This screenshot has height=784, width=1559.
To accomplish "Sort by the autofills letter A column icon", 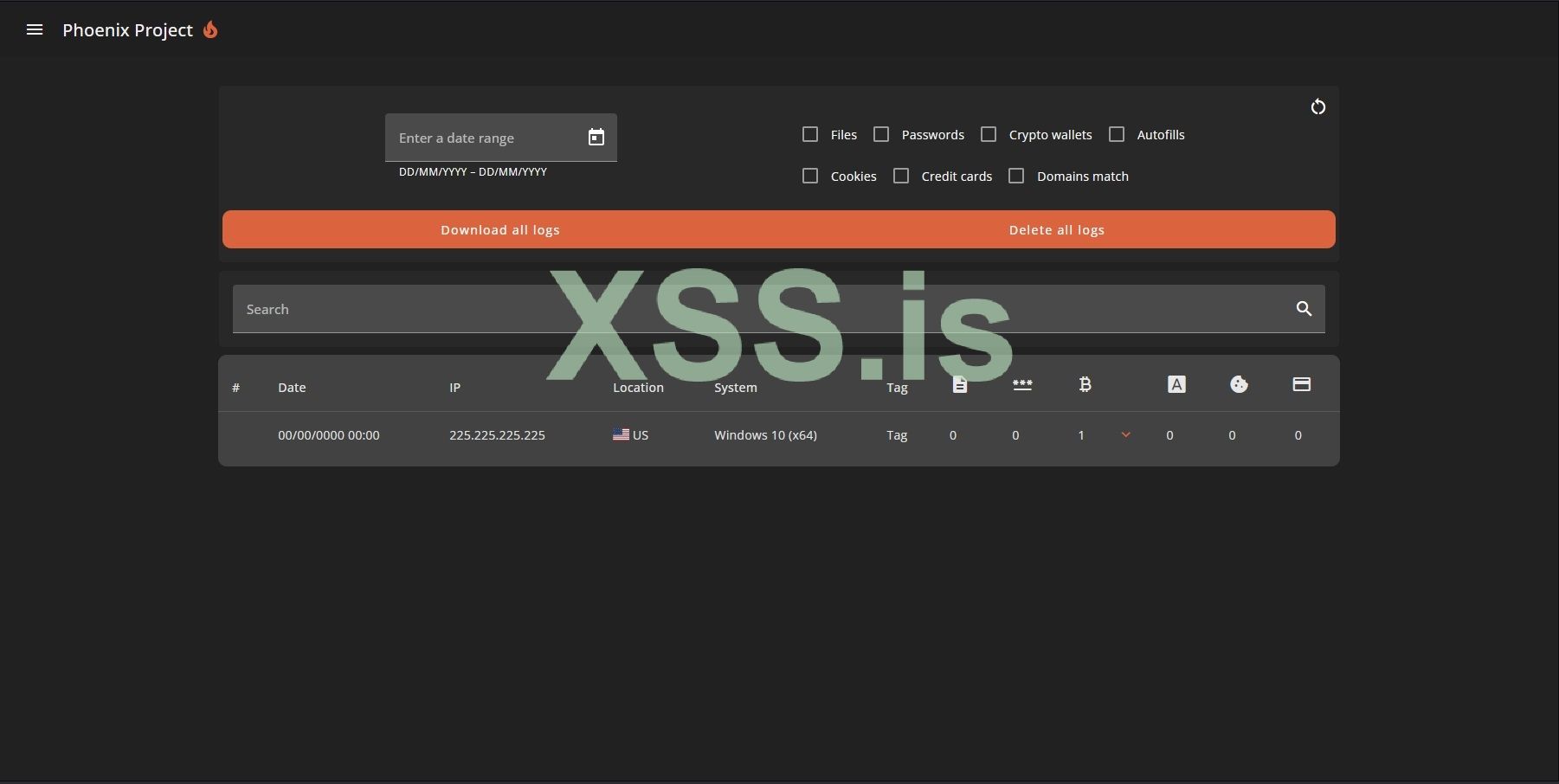I will [1176, 385].
